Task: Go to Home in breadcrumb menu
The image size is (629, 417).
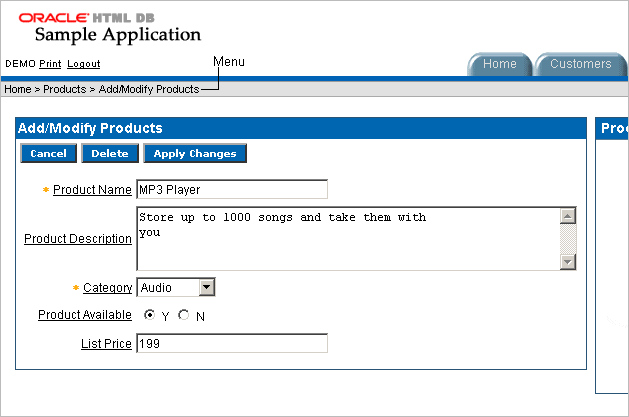Action: coord(17,90)
